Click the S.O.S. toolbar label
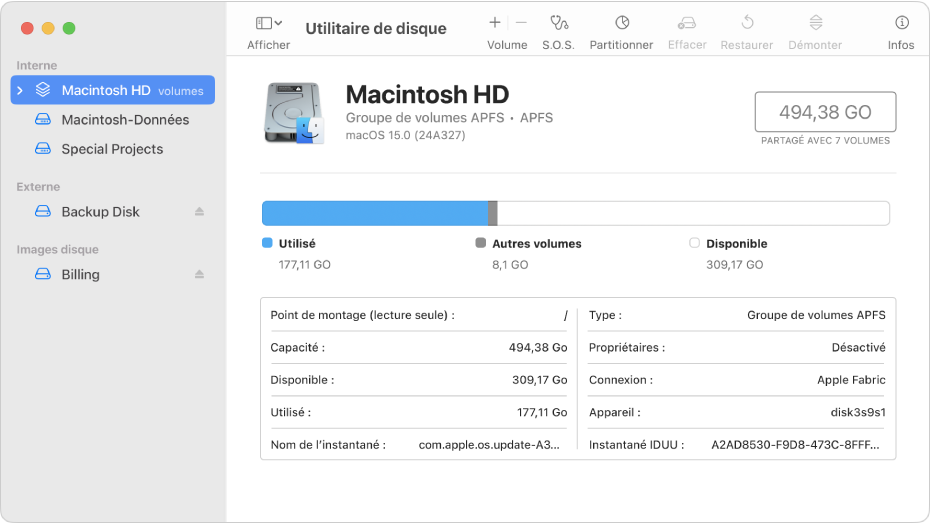Screen dimensions: 931x524 [558, 45]
